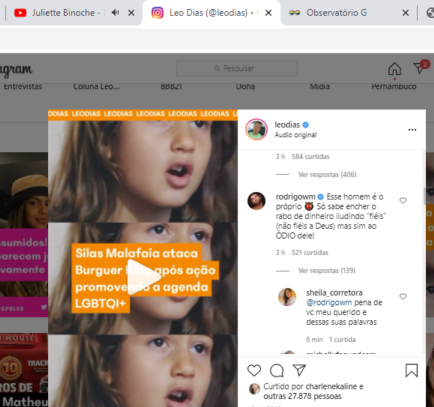The height and width of the screenshot is (407, 434).
Task: Like rodrigowm's comment
Action: coord(403,200)
